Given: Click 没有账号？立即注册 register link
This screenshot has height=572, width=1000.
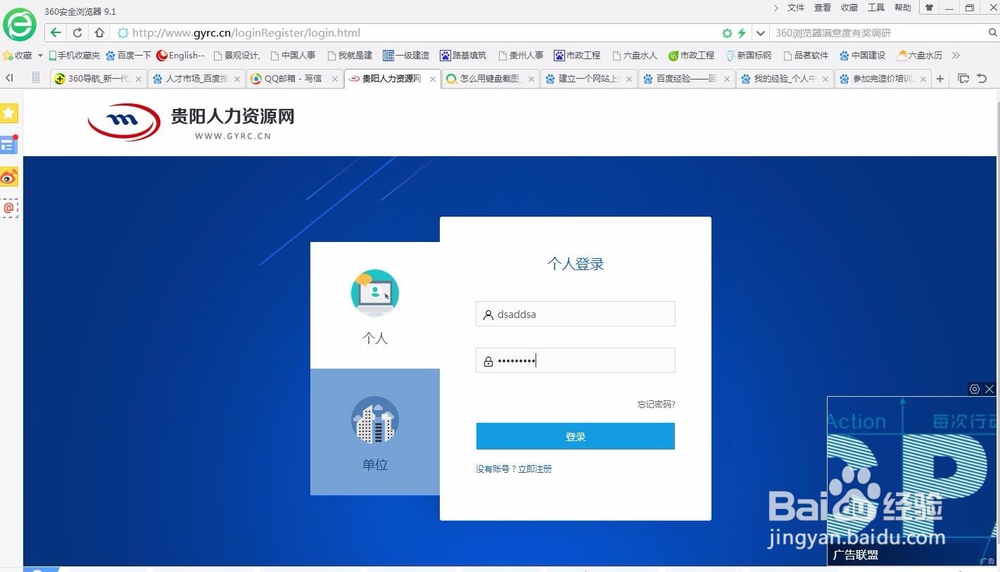Looking at the screenshot, I should point(513,469).
